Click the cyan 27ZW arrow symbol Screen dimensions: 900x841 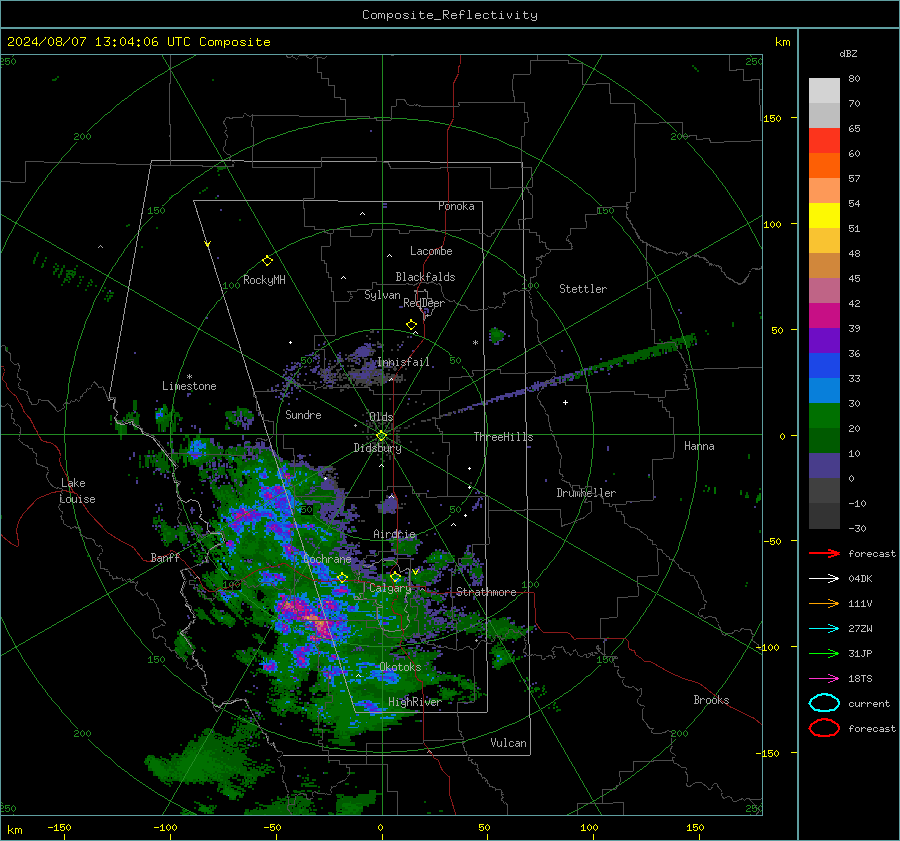pyautogui.click(x=824, y=629)
